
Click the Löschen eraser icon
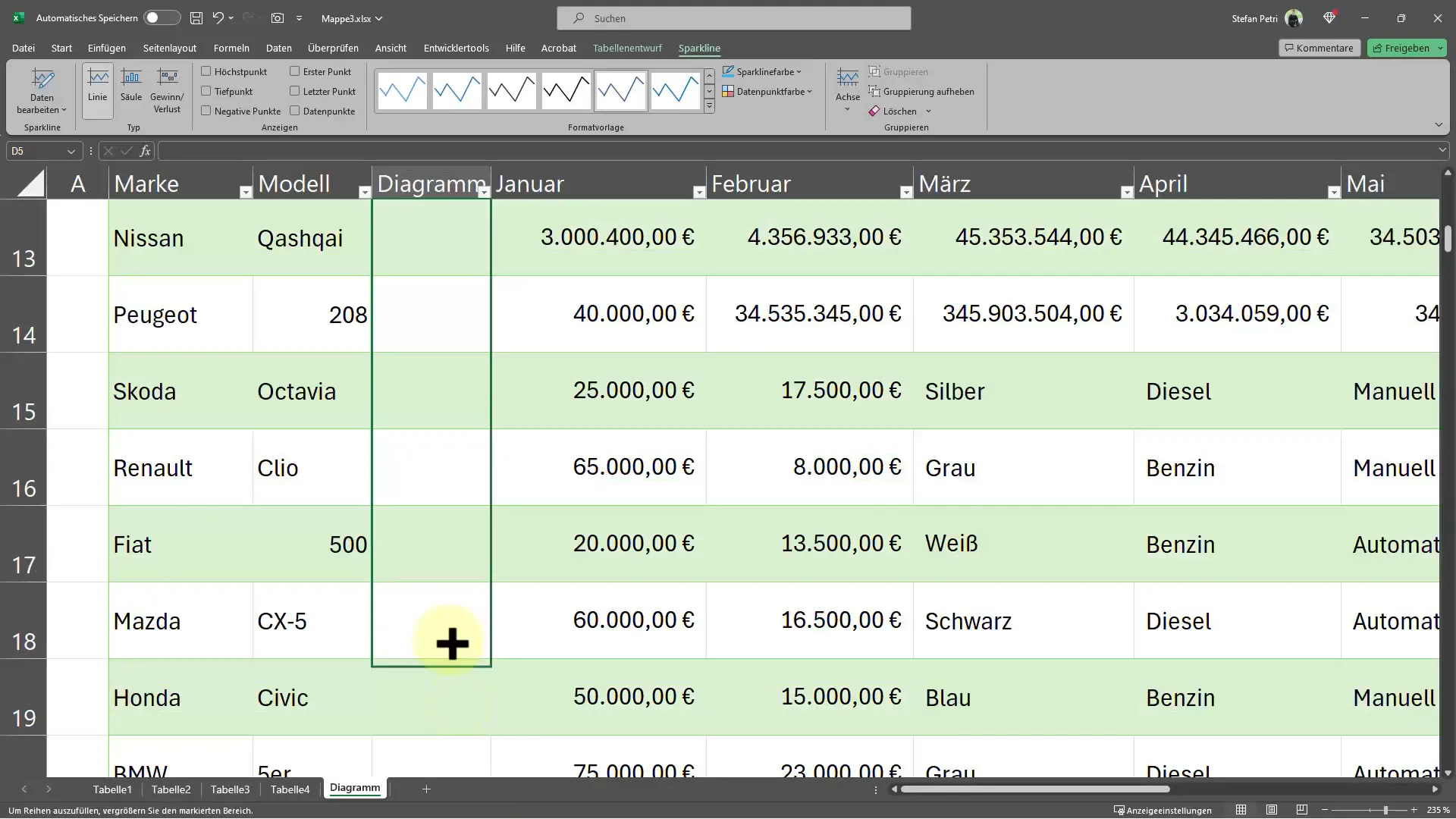(x=874, y=111)
